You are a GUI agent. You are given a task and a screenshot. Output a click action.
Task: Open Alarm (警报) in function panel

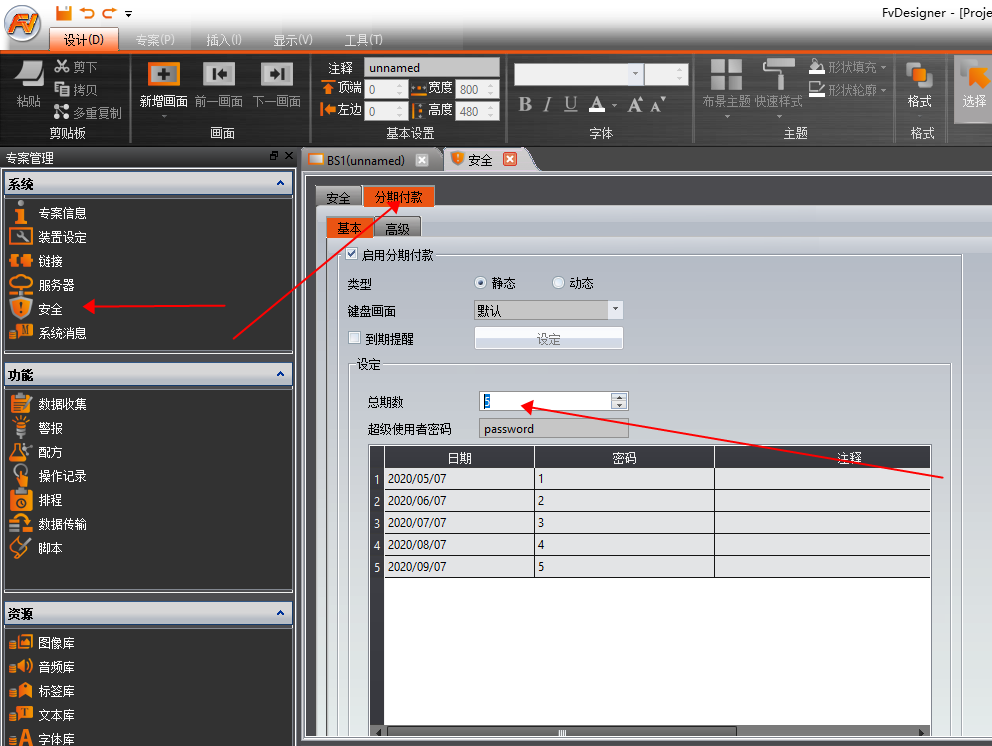click(x=50, y=428)
